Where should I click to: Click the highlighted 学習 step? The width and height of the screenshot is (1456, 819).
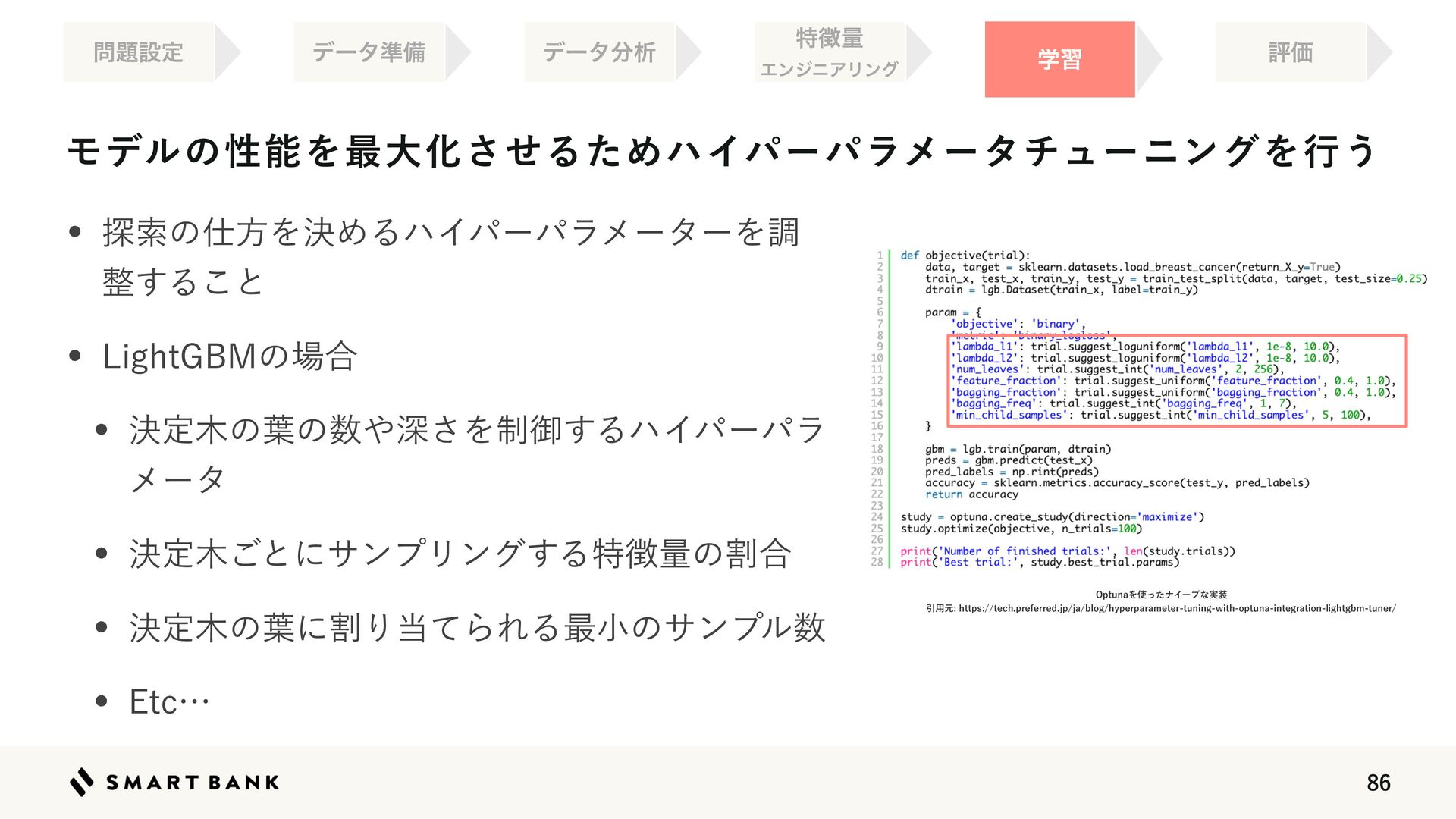tap(1059, 59)
